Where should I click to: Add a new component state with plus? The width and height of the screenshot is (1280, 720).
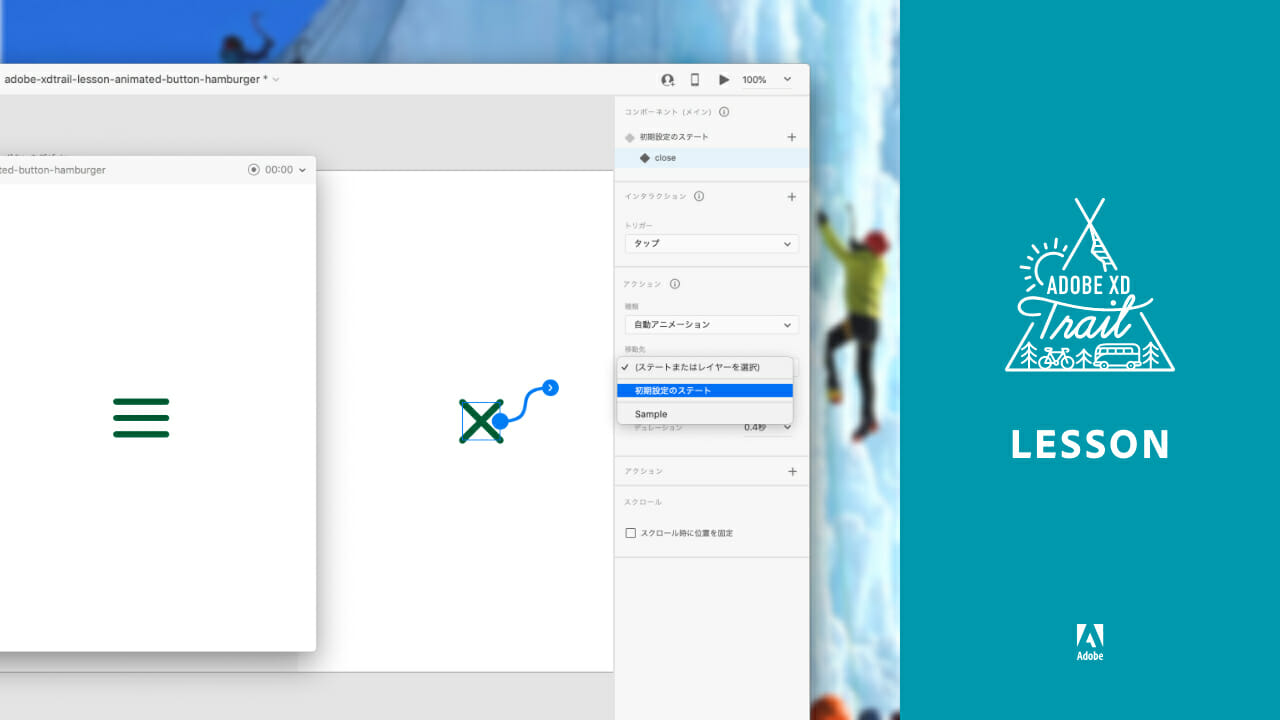(x=792, y=137)
